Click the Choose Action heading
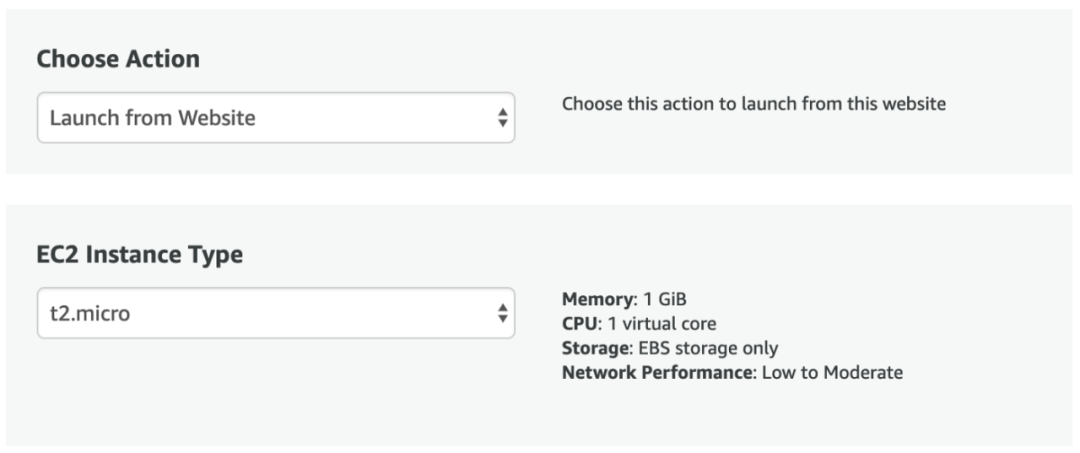The width and height of the screenshot is (1080, 453). pyautogui.click(x=118, y=59)
